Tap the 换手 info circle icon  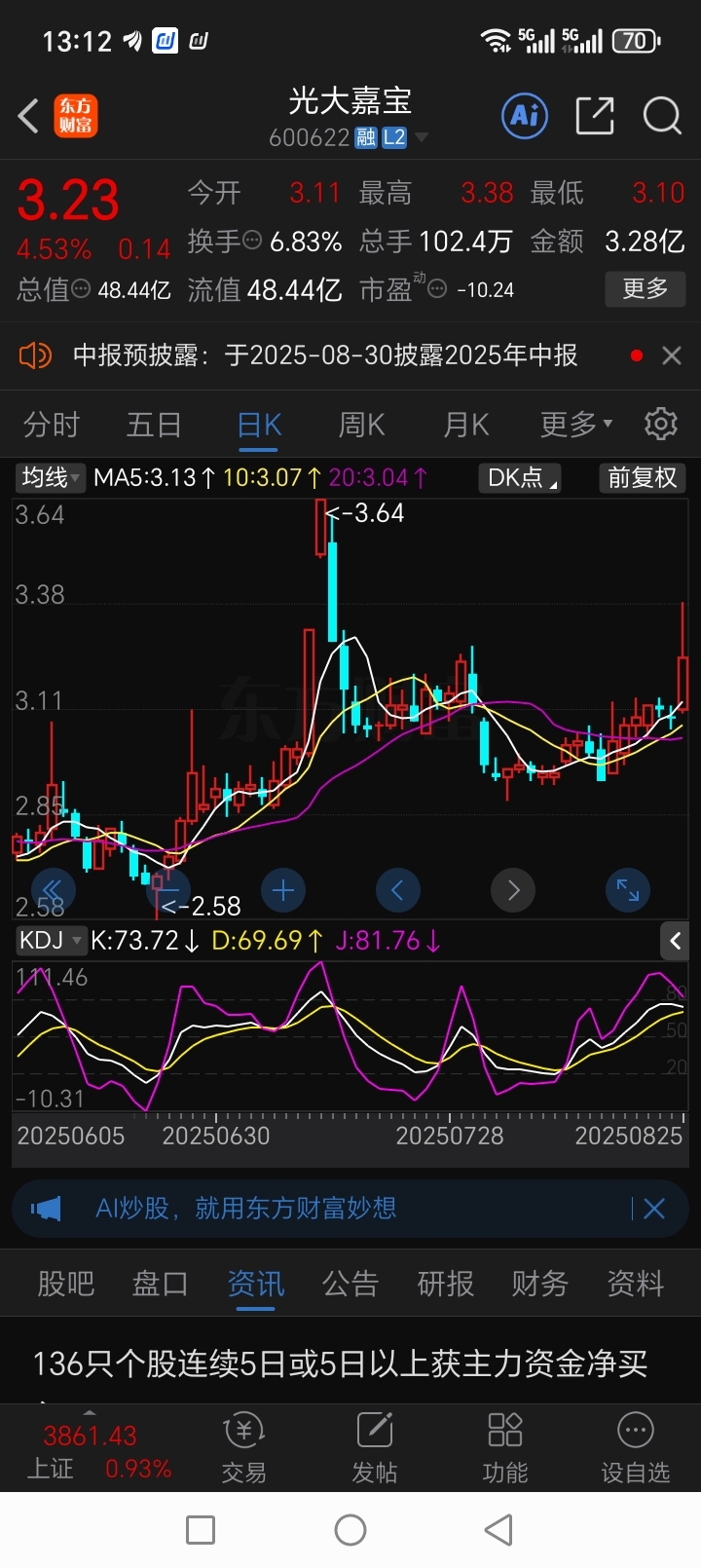click(252, 241)
